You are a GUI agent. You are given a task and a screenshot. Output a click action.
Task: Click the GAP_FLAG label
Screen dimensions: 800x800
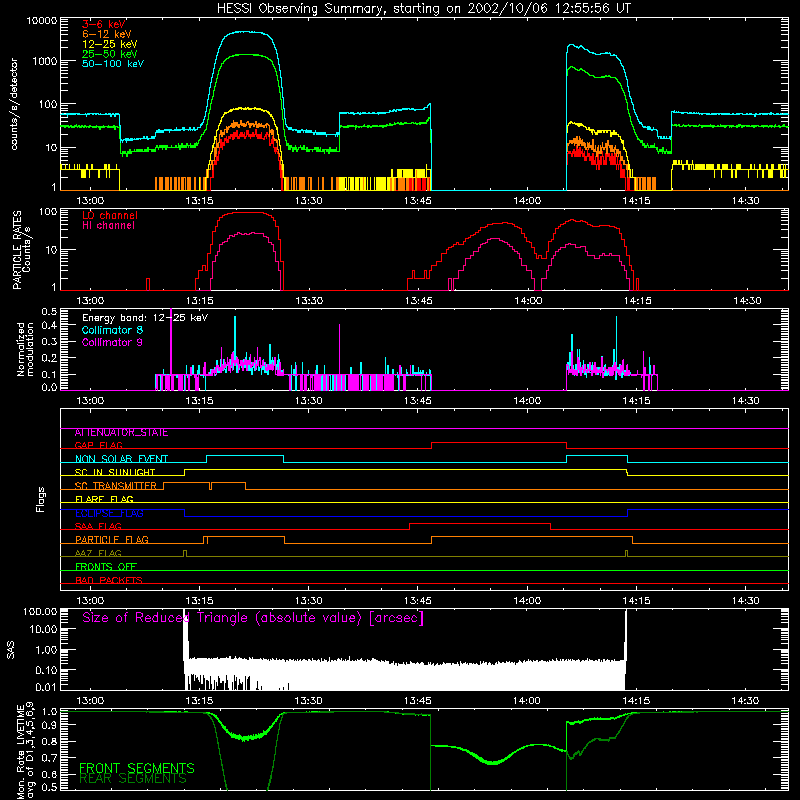click(x=98, y=445)
